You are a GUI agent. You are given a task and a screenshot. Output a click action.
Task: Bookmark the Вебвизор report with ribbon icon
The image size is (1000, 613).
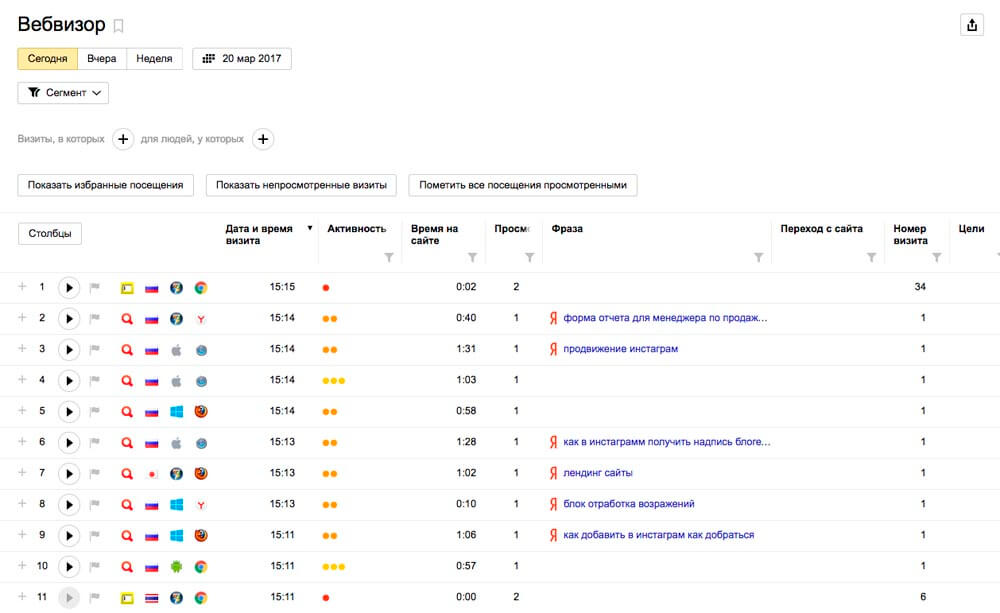click(x=119, y=26)
